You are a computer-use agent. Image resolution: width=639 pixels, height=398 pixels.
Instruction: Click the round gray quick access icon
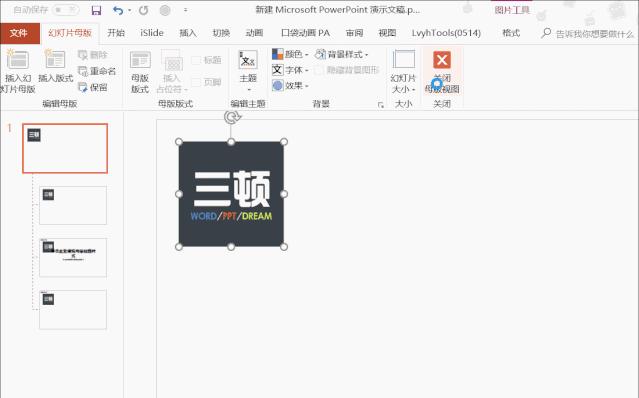tap(165, 10)
